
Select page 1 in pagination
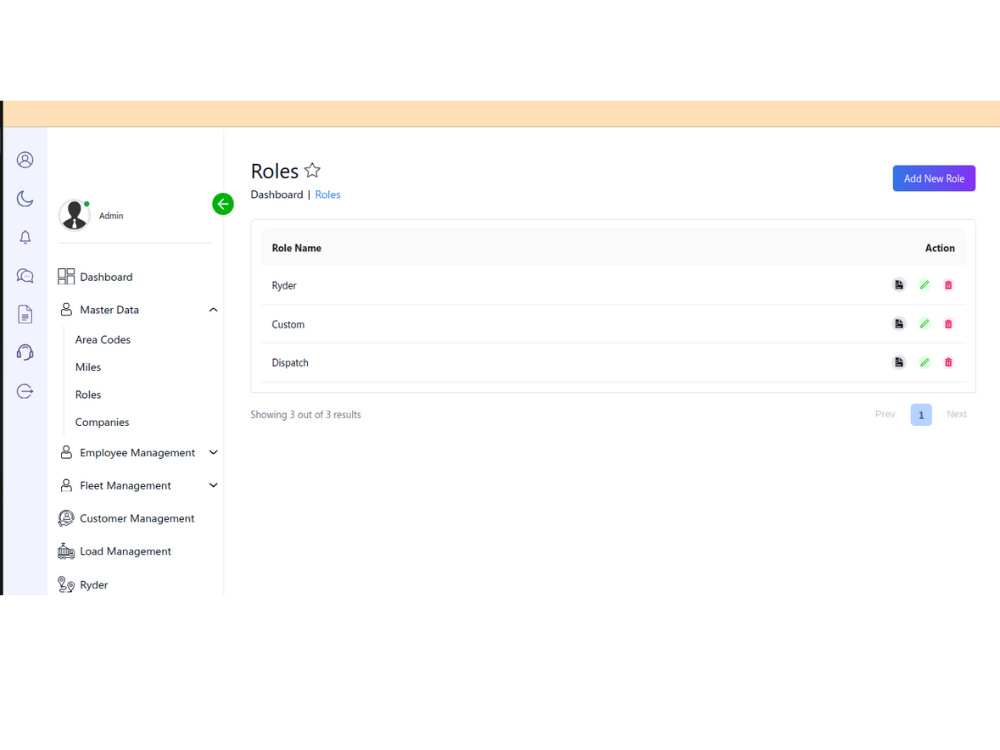tap(921, 415)
